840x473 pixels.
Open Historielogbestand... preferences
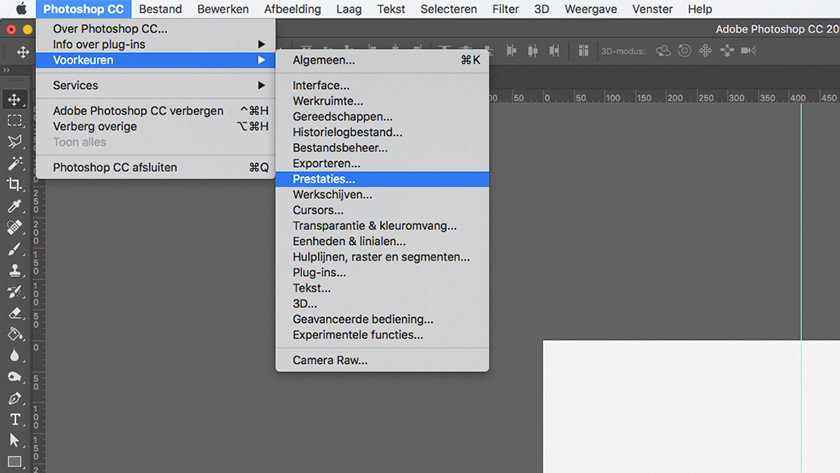tap(382, 132)
